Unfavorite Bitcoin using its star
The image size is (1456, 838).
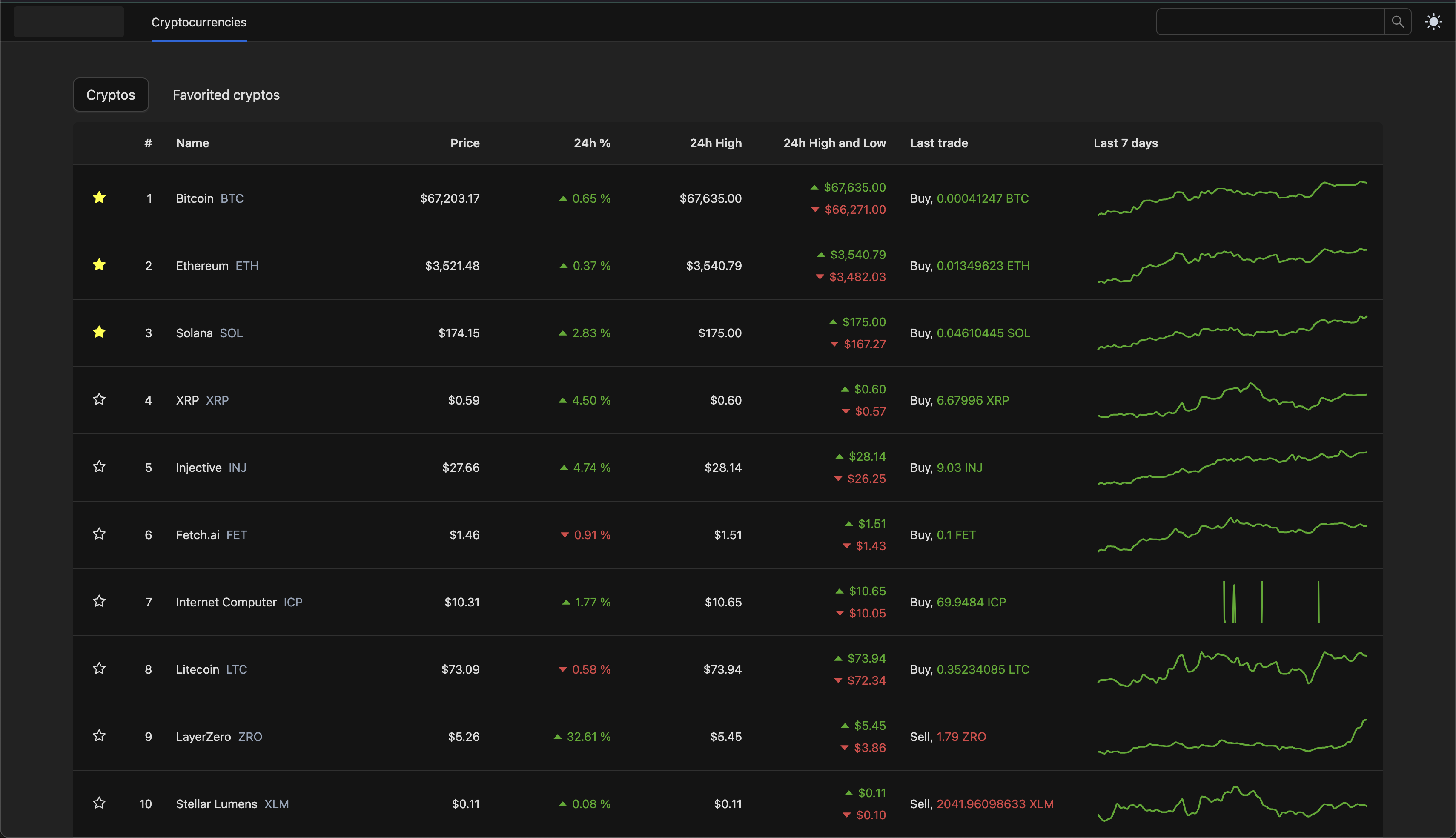point(99,198)
